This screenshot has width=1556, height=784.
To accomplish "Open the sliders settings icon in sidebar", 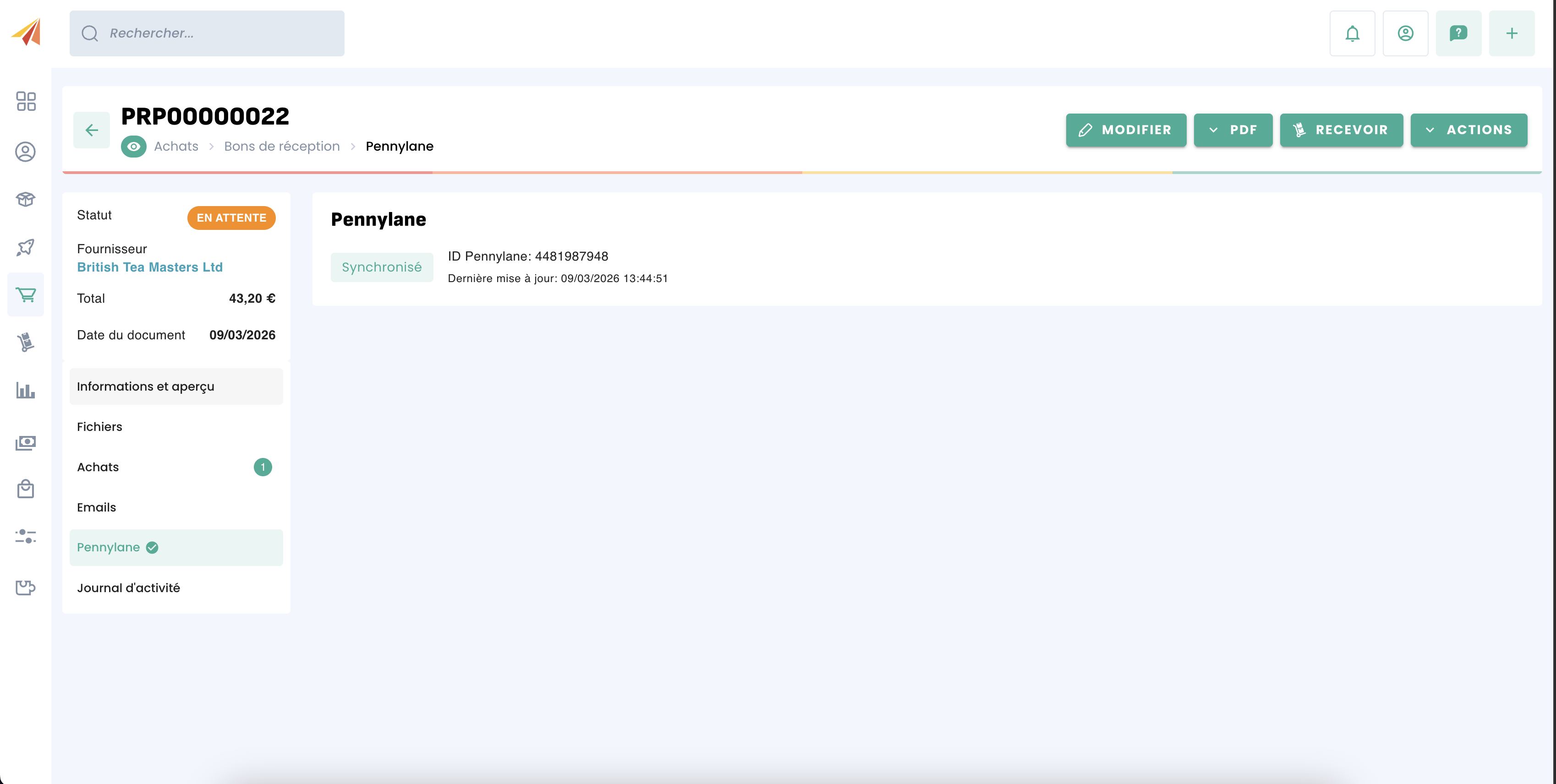I will 25,536.
